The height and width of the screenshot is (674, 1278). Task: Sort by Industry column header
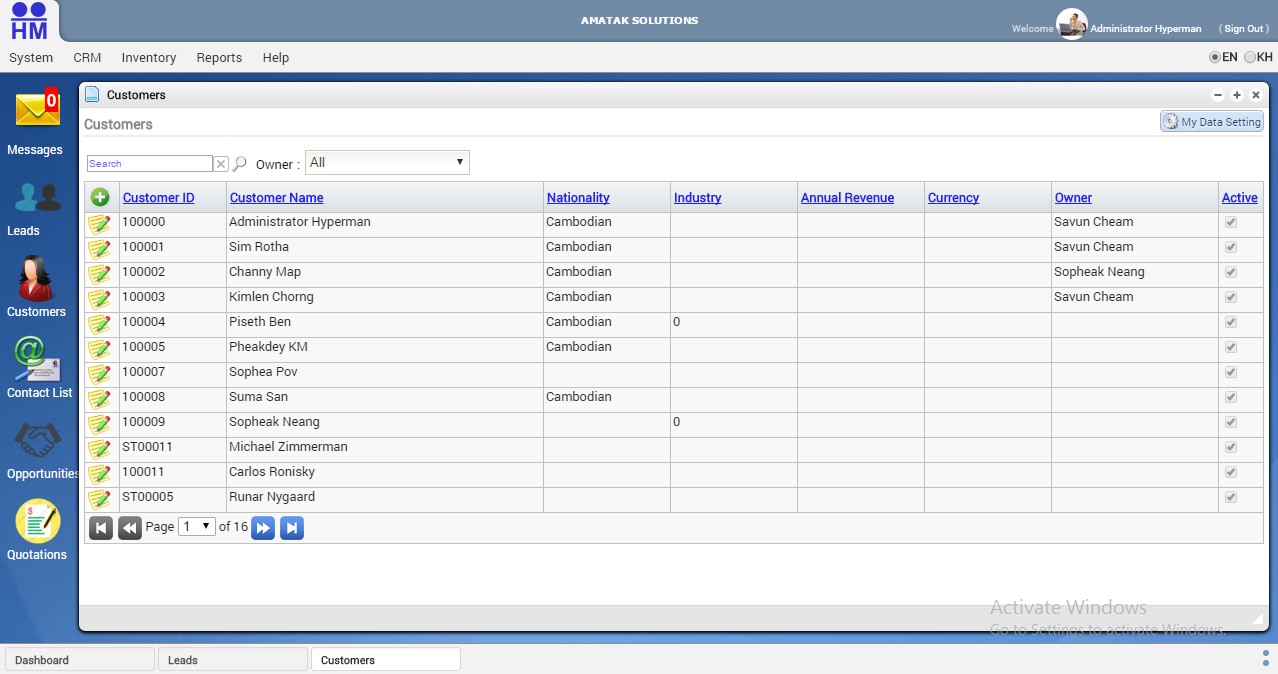click(x=698, y=198)
